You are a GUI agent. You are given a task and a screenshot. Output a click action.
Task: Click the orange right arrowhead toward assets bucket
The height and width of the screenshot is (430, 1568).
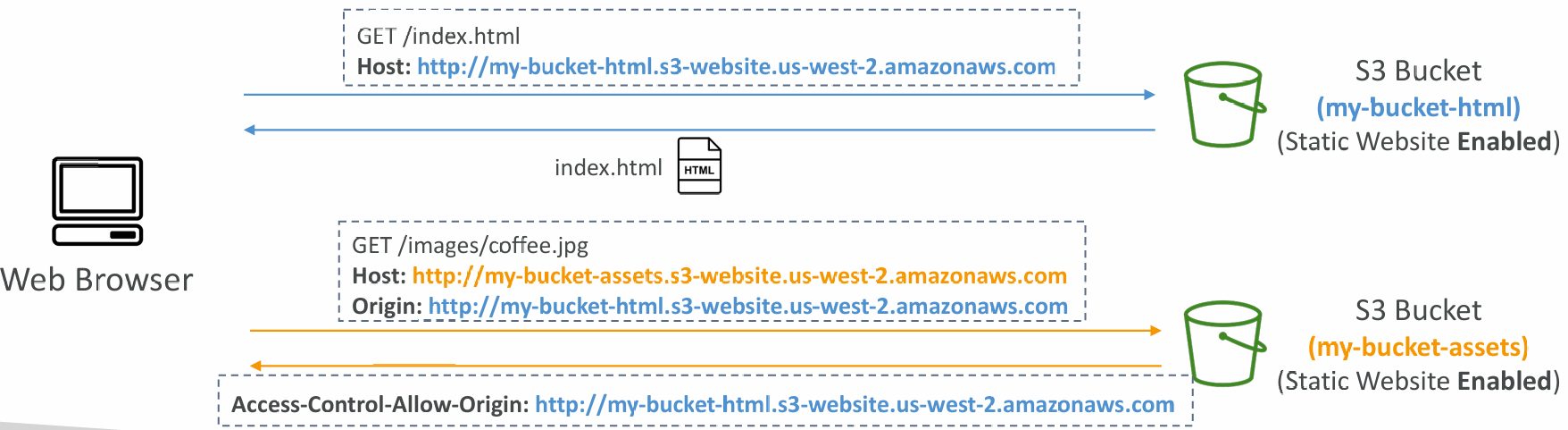tap(1155, 331)
